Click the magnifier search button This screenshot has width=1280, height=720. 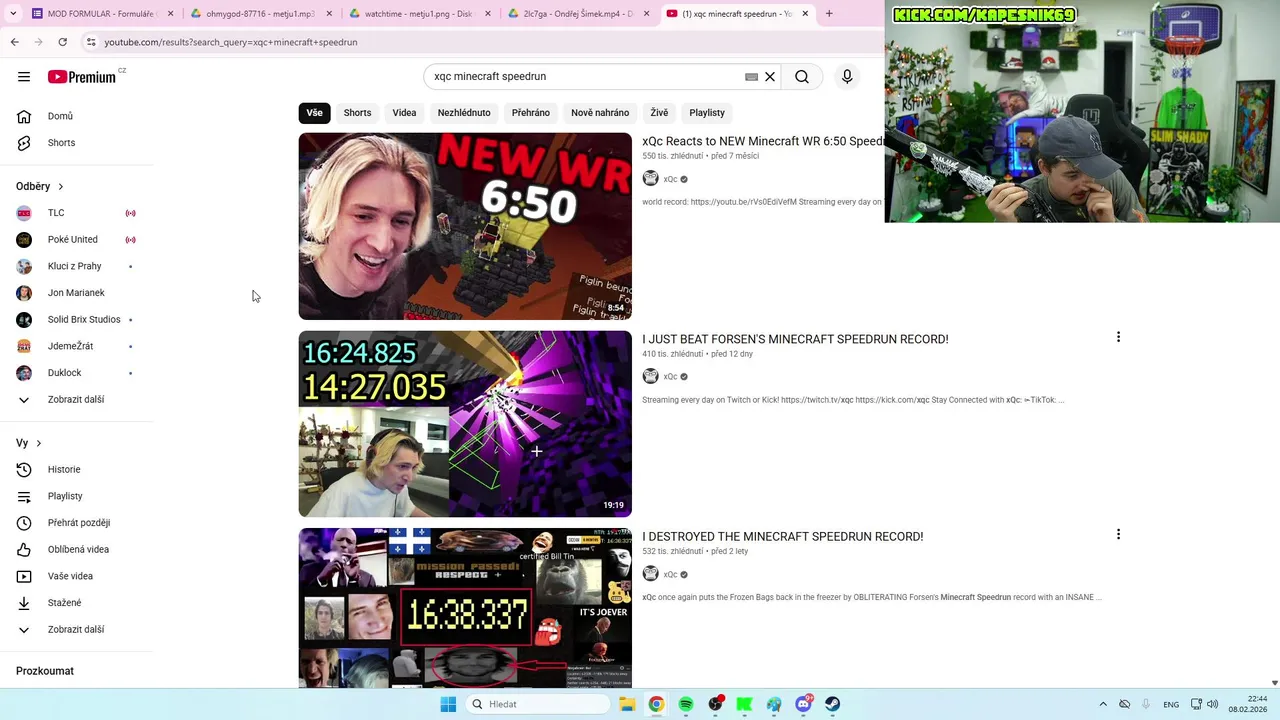[802, 77]
